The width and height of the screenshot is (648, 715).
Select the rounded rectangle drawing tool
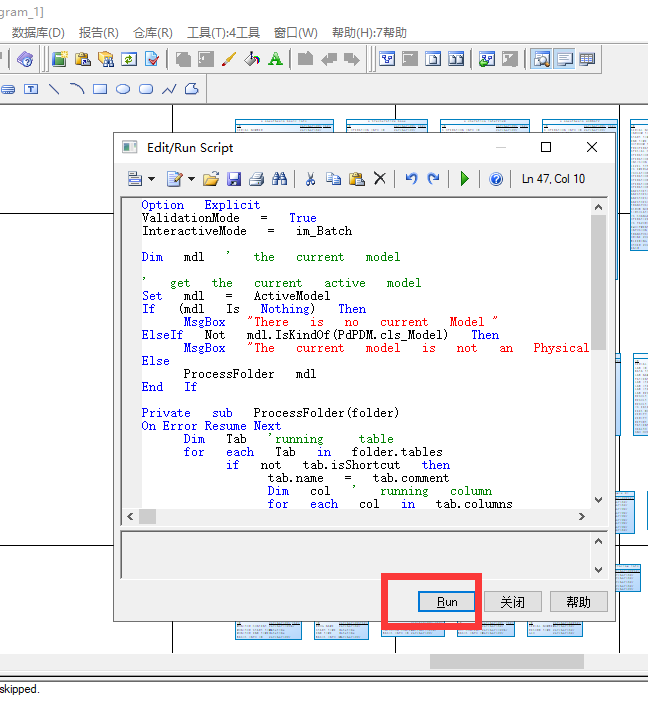(146, 89)
